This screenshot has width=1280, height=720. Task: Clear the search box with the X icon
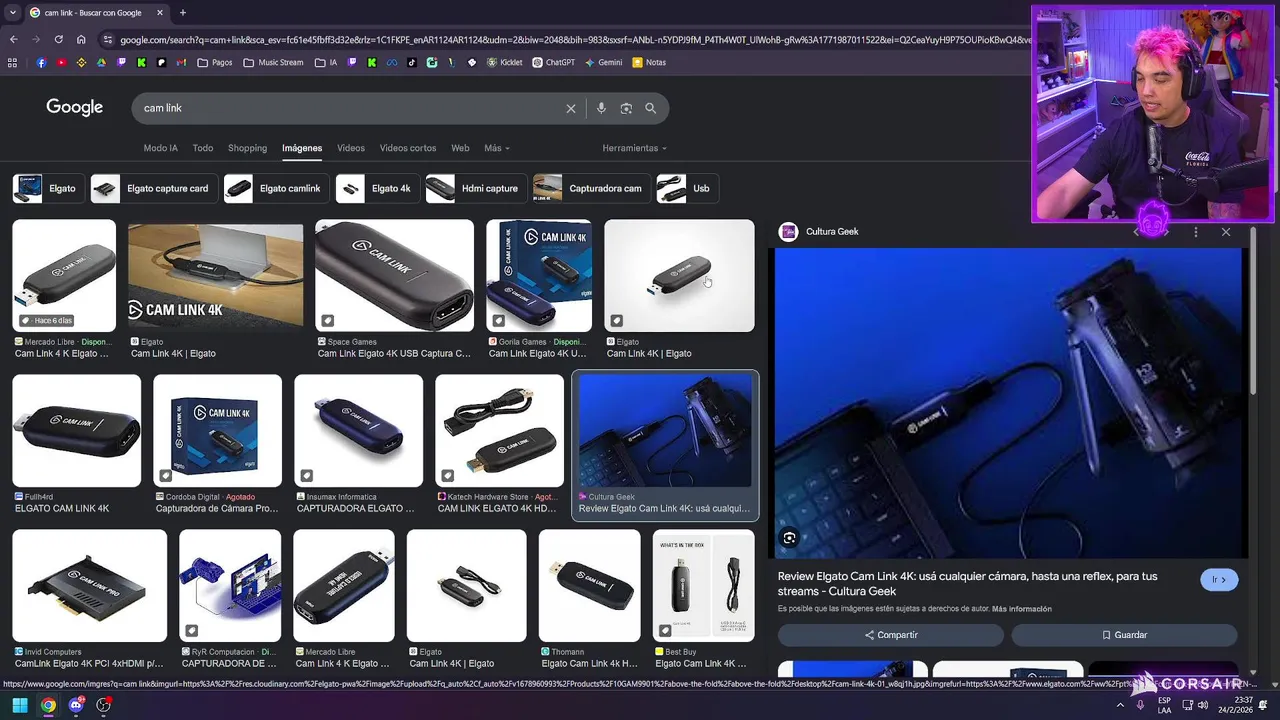pos(571,108)
